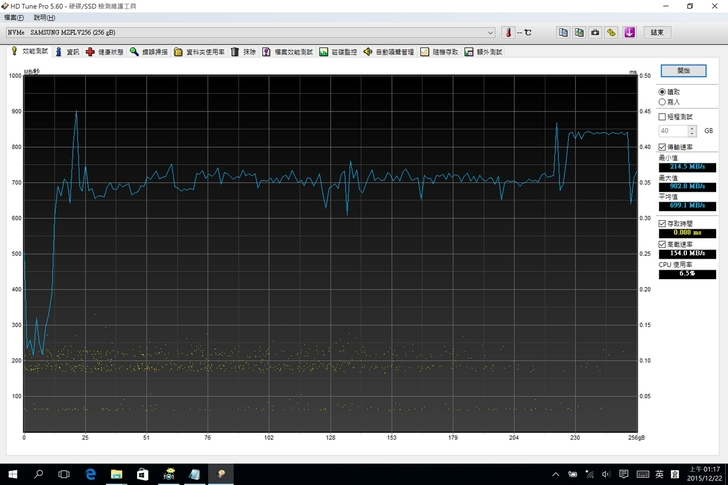Viewport: 728px width, 485px height.
Task: Click the options icon beside the camera
Action: coord(612,32)
